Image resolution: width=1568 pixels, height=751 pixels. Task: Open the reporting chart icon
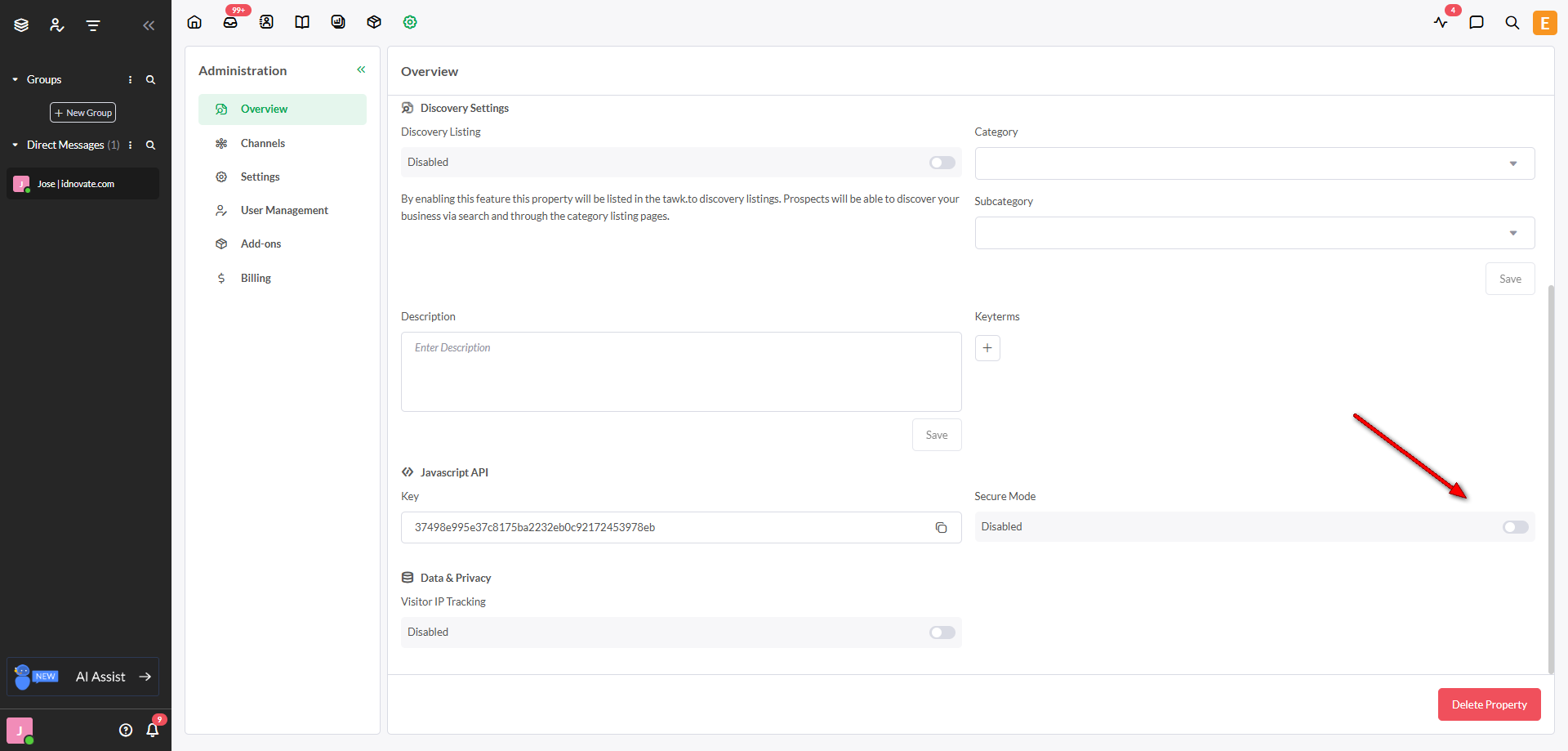coord(338,22)
